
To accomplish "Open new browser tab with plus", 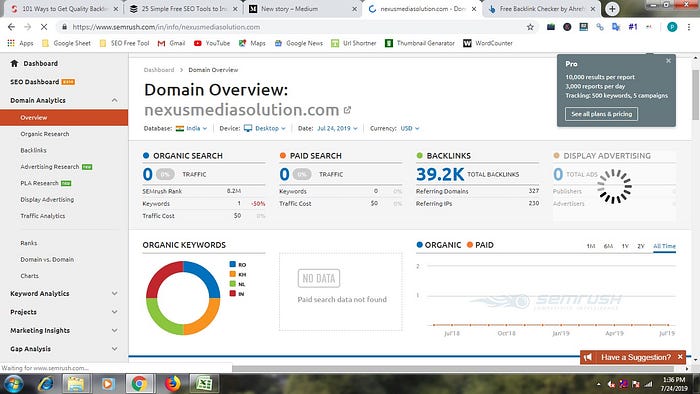I will [x=612, y=9].
